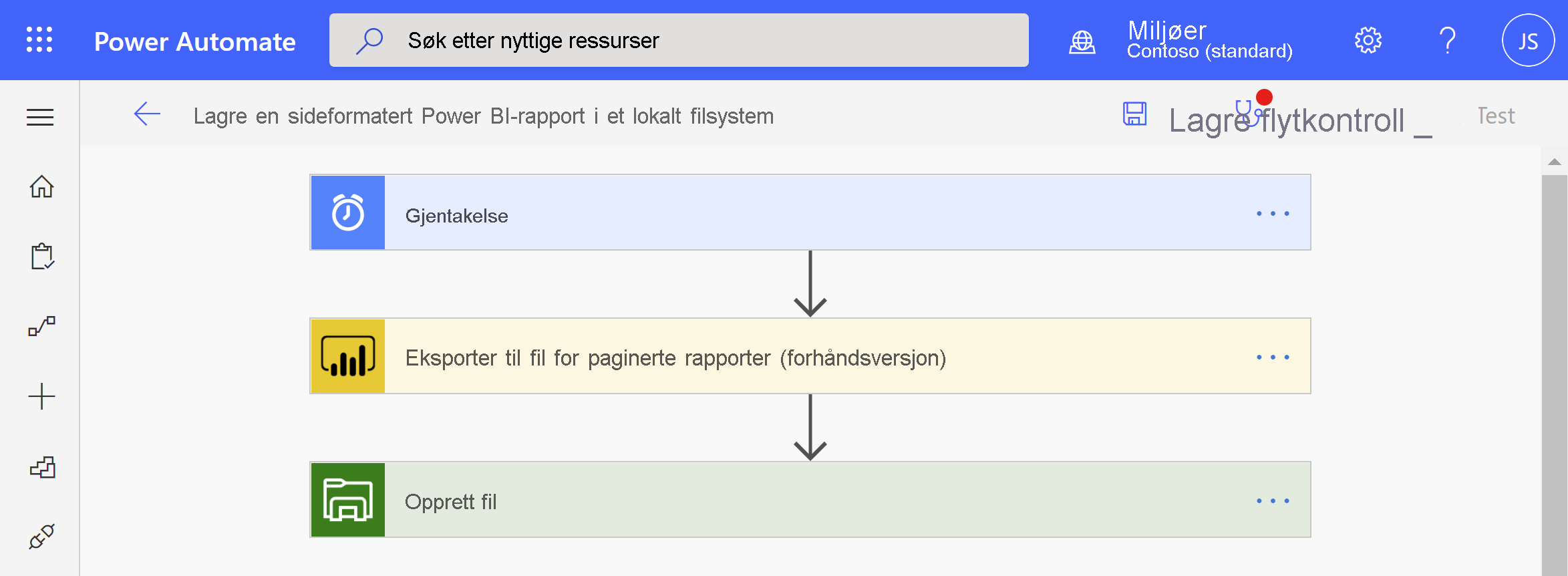Open the Templates icon in sidebar
This screenshot has height=576, width=1568.
tap(42, 466)
